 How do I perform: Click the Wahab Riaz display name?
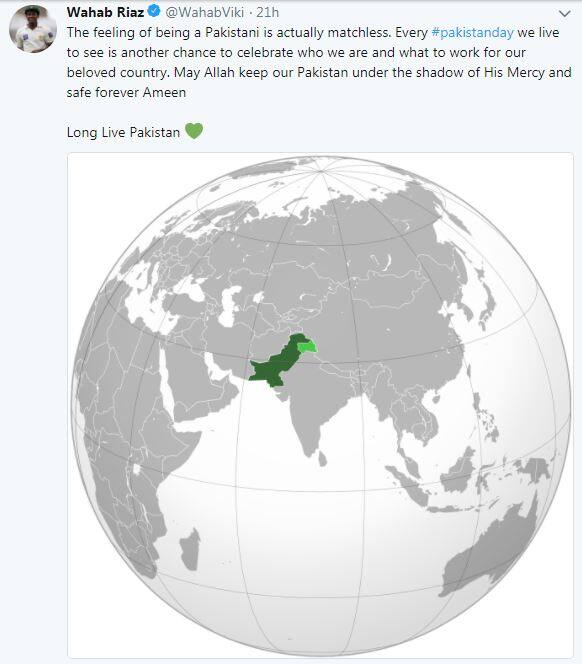[x=105, y=12]
